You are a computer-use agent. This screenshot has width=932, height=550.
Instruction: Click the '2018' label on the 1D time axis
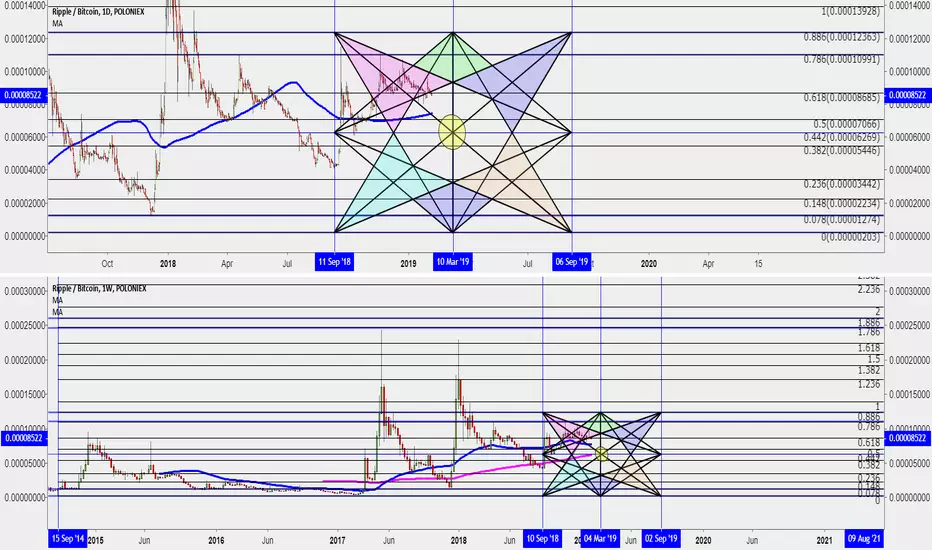pos(168,263)
